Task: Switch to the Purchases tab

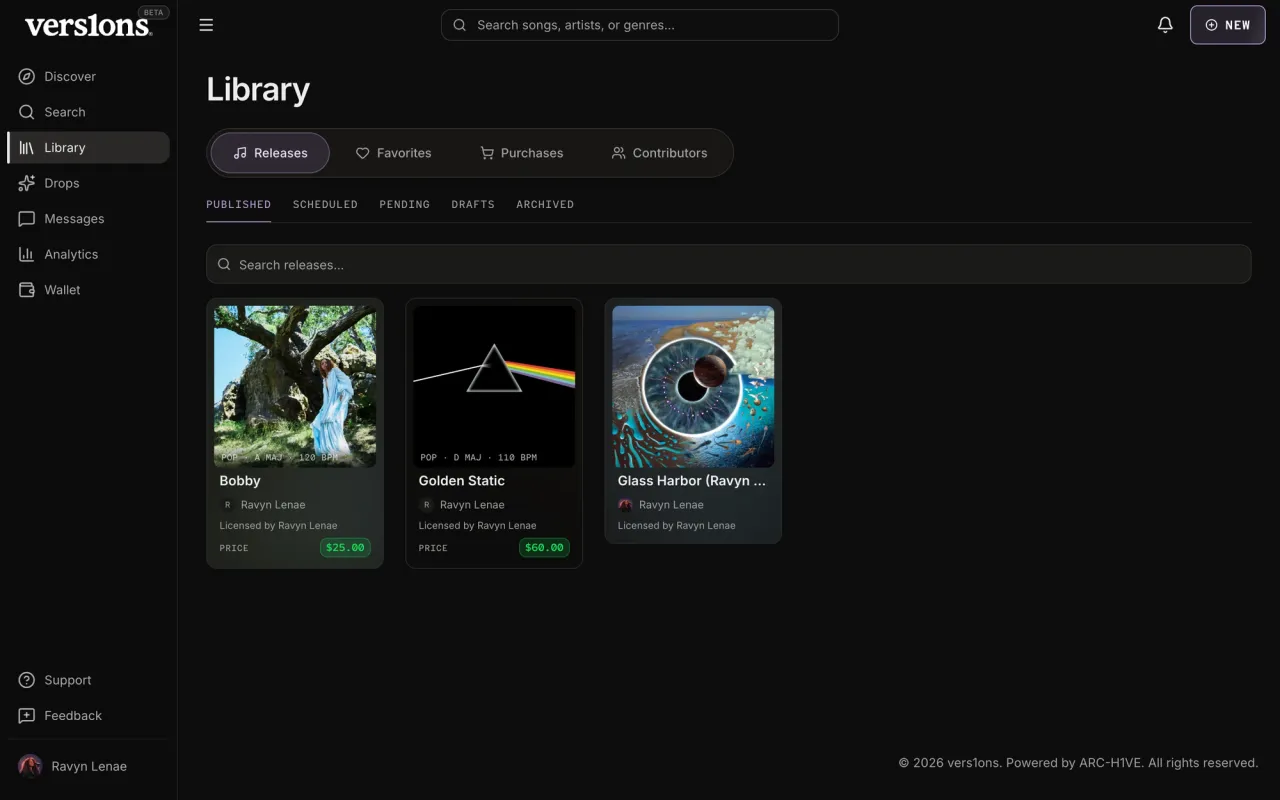Action: pos(522,153)
